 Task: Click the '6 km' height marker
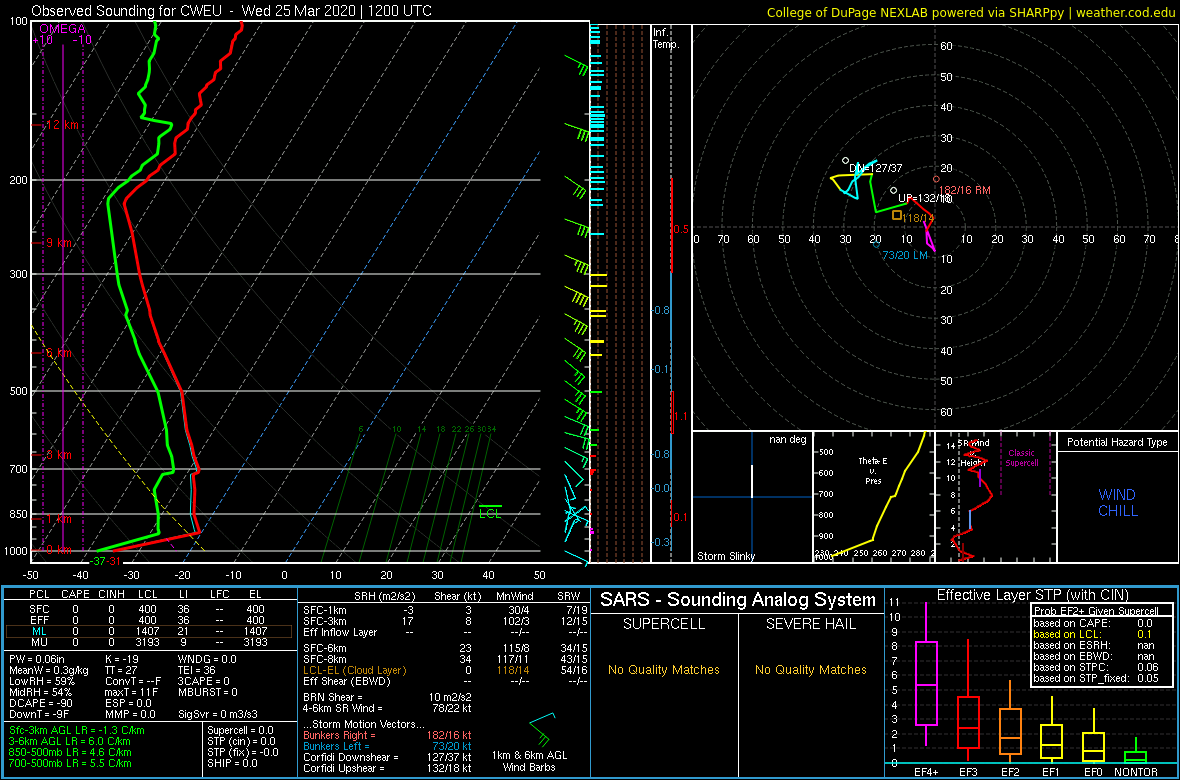pos(58,353)
